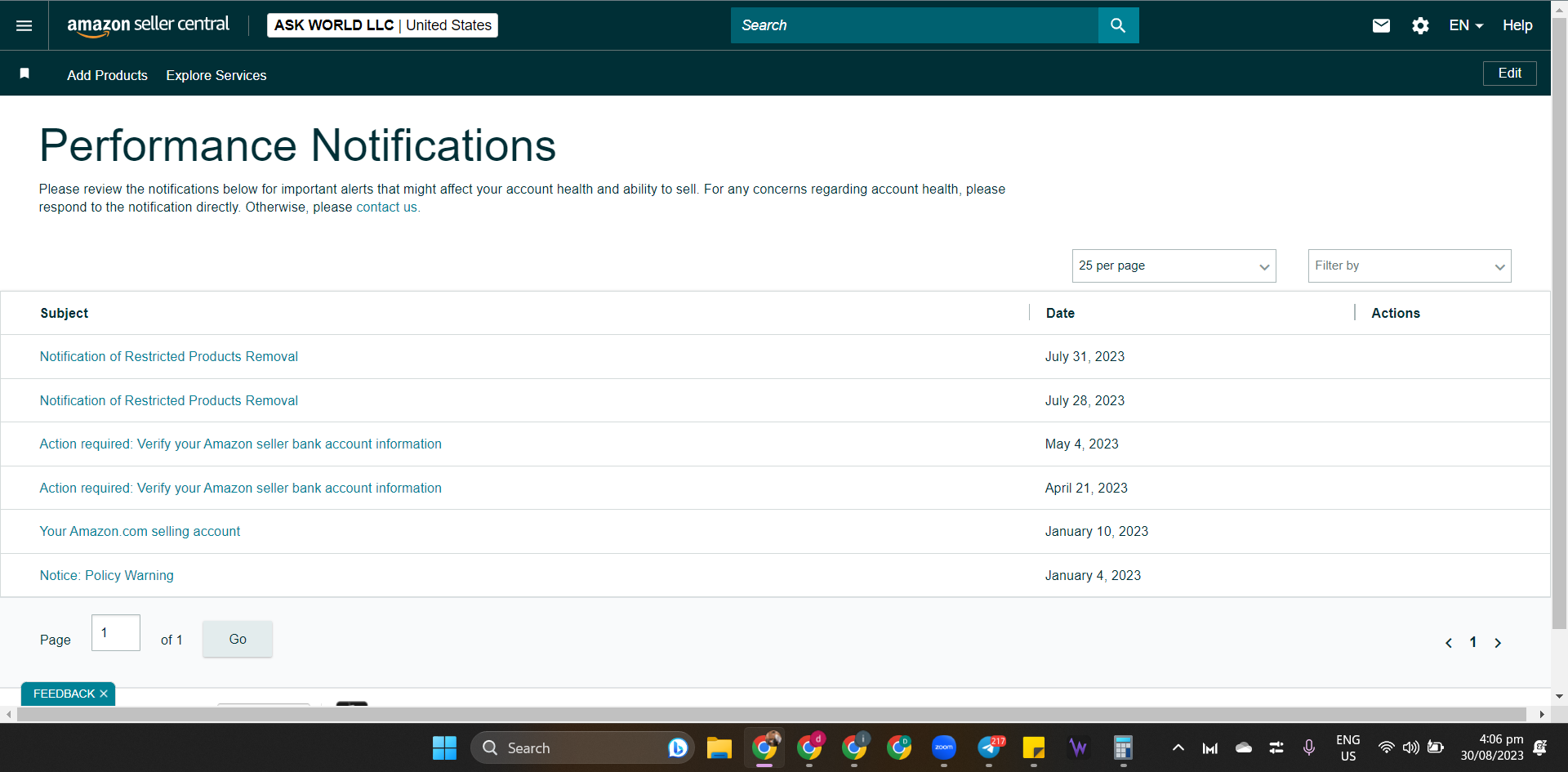The image size is (1568, 772).
Task: Open Add Products menu item
Action: click(x=107, y=75)
